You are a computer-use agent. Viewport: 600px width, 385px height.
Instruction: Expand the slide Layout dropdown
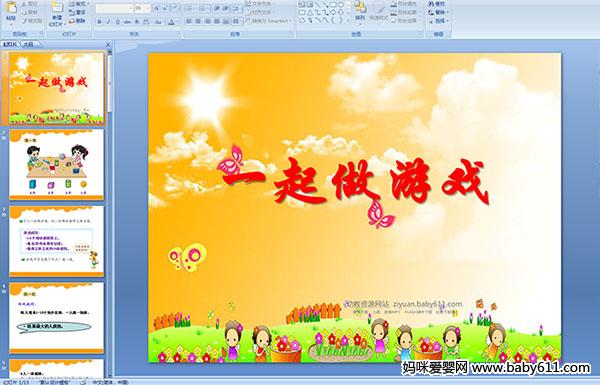[x=79, y=4]
